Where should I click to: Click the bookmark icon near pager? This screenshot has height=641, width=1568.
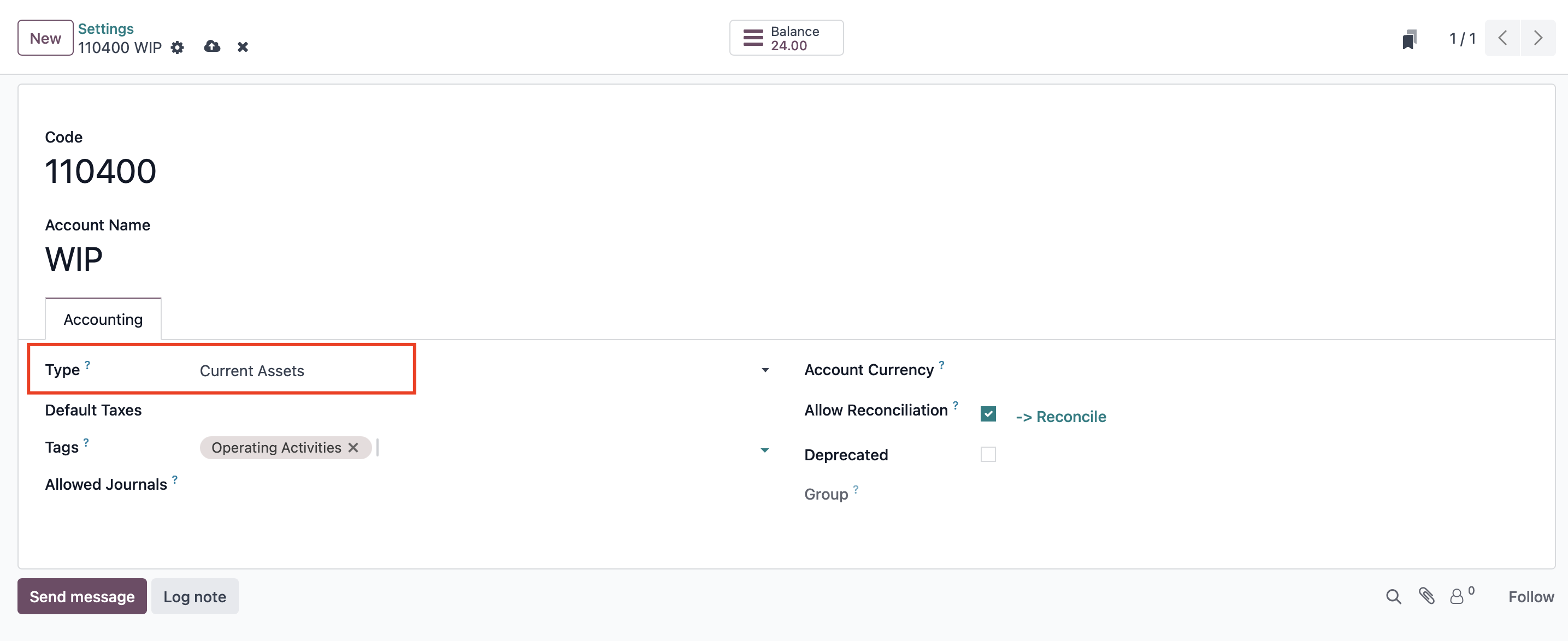click(1408, 39)
